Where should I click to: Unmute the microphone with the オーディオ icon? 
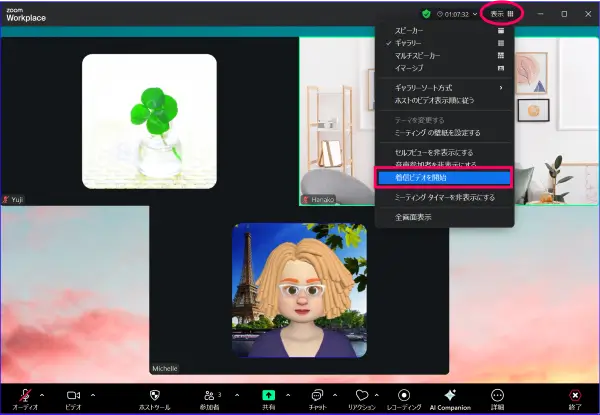(x=25, y=395)
